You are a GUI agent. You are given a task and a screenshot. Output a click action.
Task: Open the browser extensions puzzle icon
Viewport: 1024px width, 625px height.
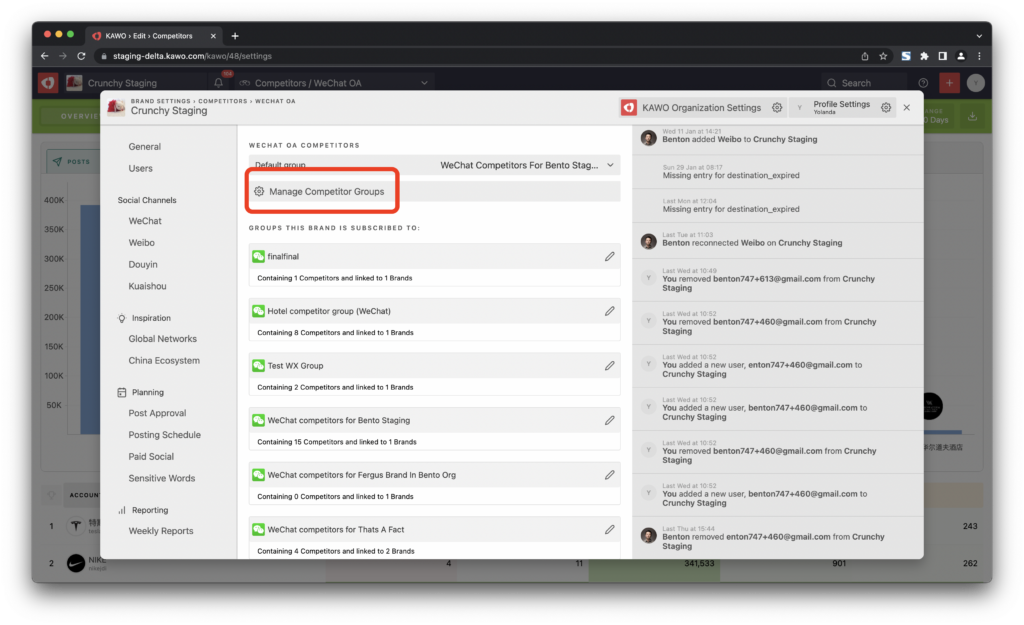pyautogui.click(x=924, y=56)
